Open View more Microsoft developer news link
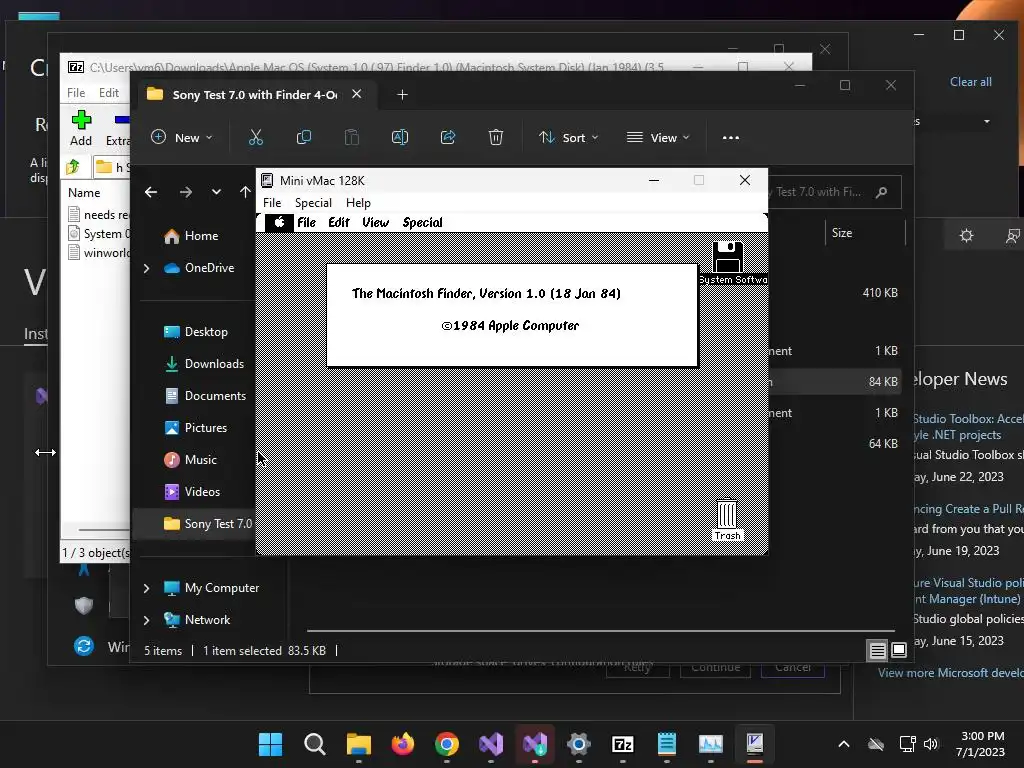This screenshot has width=1024, height=768. click(951, 673)
